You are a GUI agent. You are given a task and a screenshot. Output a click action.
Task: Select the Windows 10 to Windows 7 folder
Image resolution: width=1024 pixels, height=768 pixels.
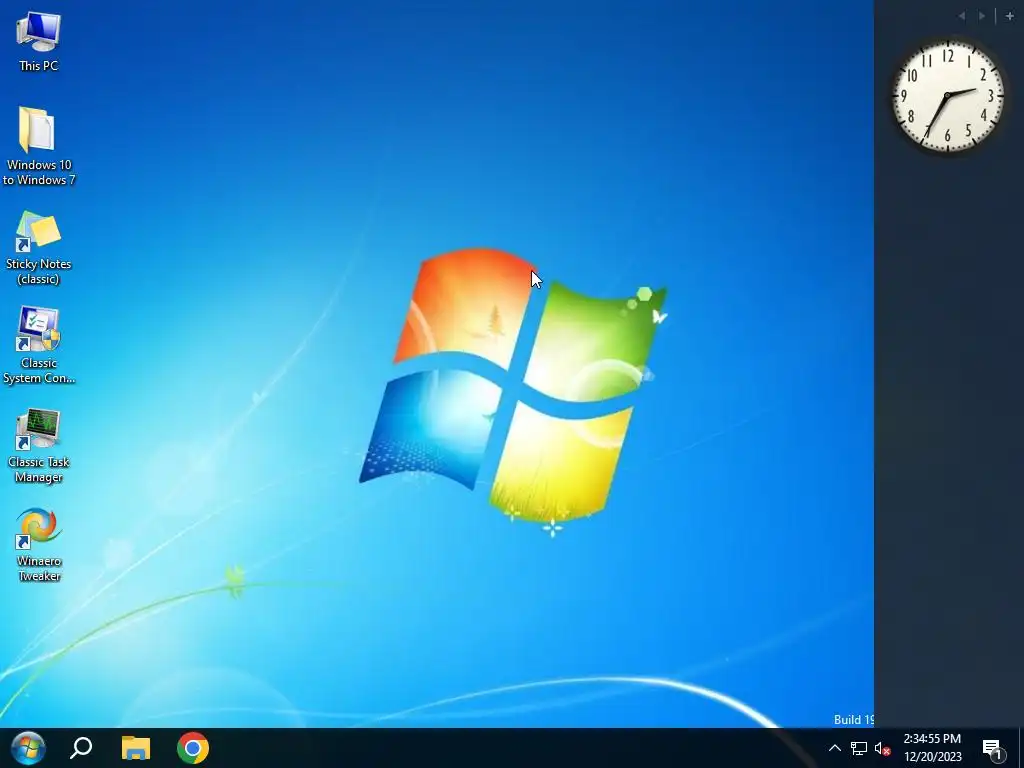[39, 146]
